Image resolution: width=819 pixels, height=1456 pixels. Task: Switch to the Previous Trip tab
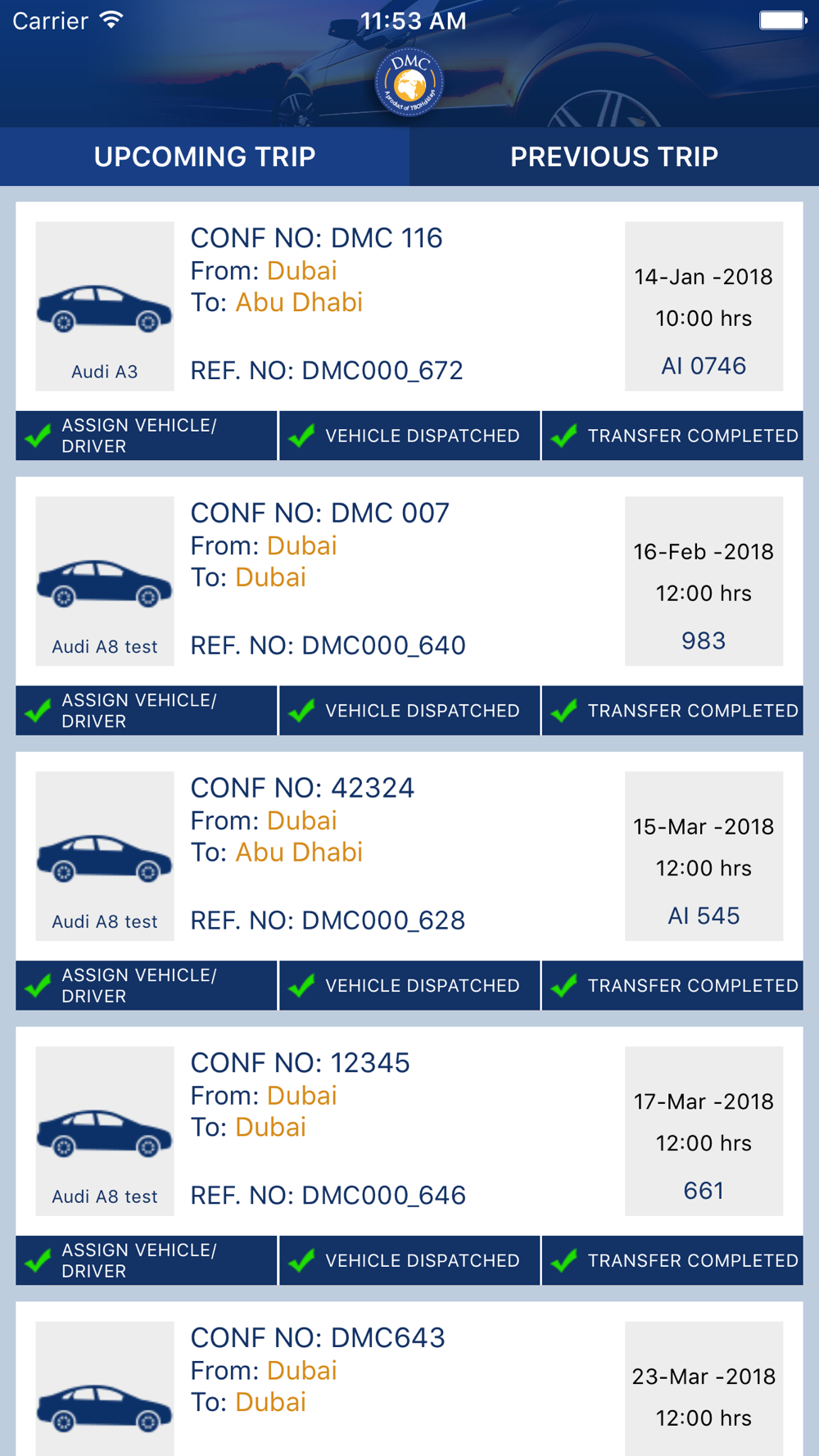pyautogui.click(x=614, y=156)
